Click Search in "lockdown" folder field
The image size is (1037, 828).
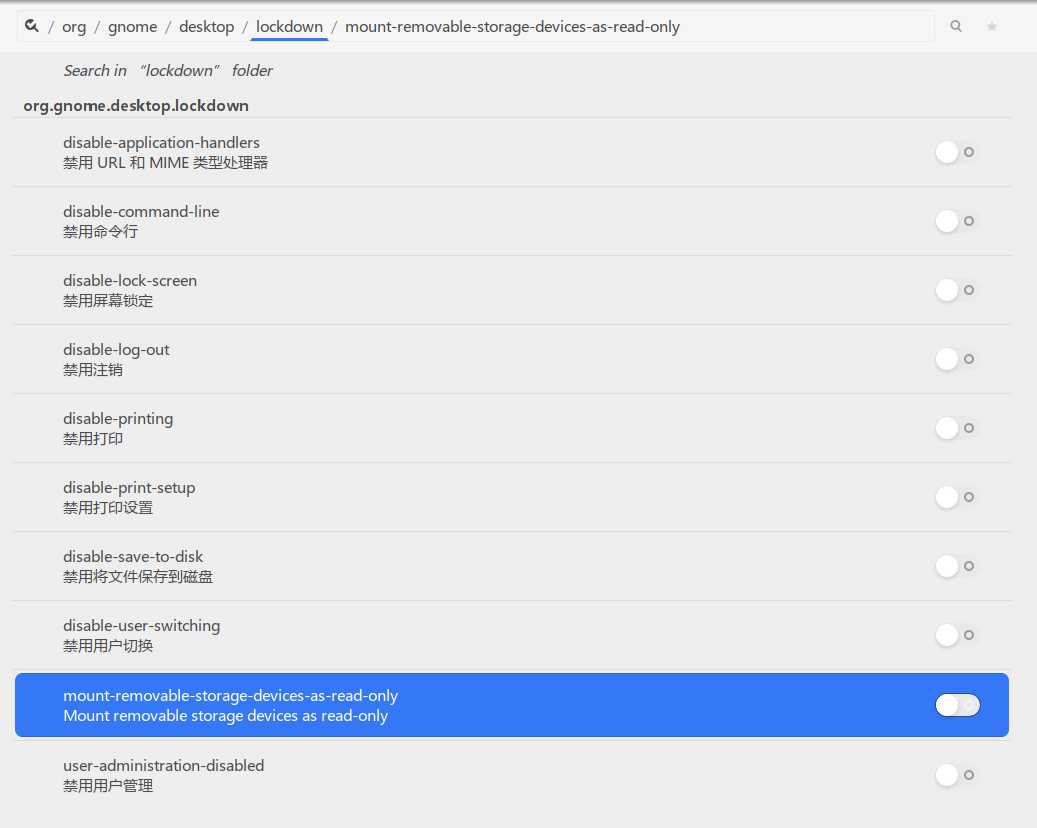coord(168,71)
